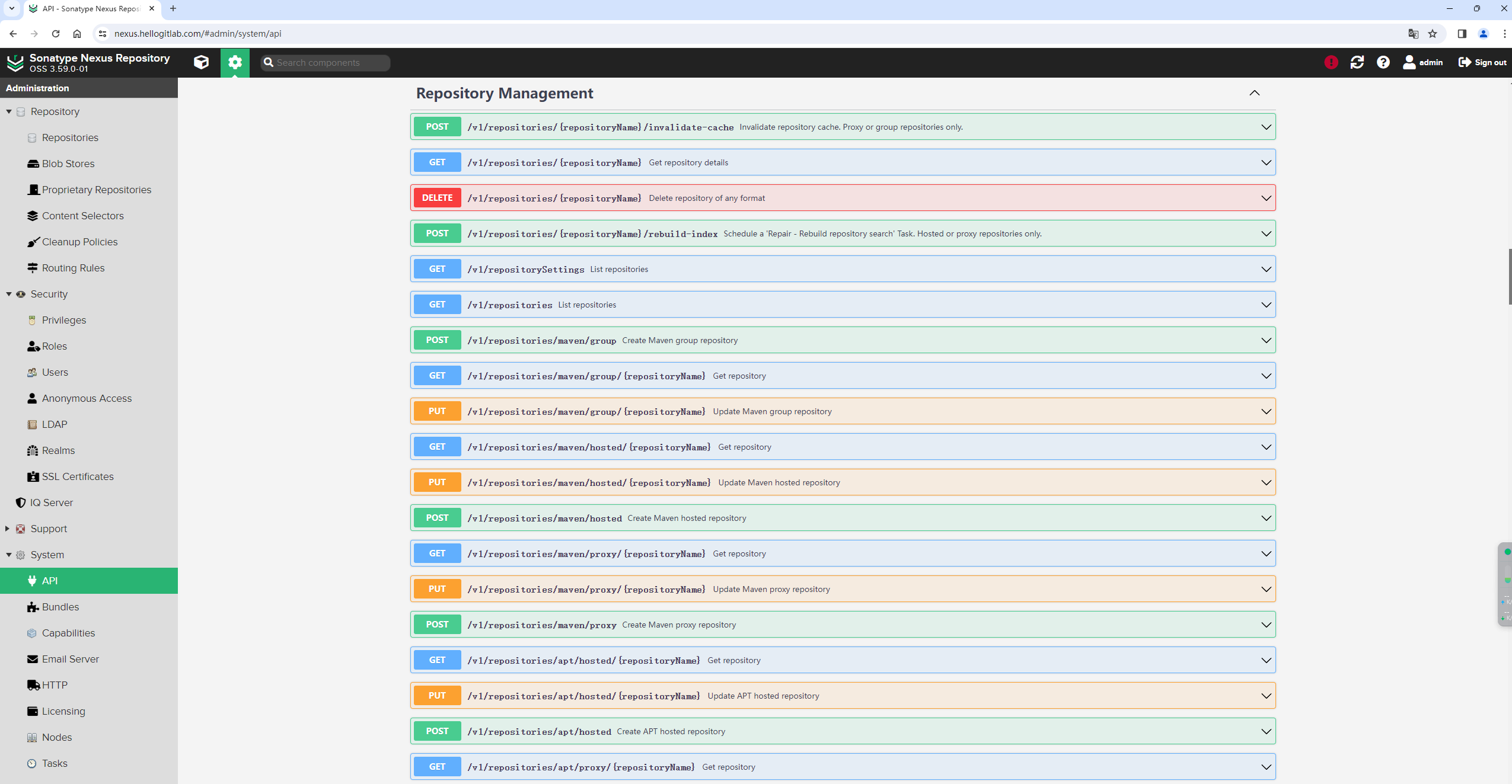This screenshot has width=1512, height=784.
Task: Click the Bundles puzzle icon
Action: click(33, 607)
